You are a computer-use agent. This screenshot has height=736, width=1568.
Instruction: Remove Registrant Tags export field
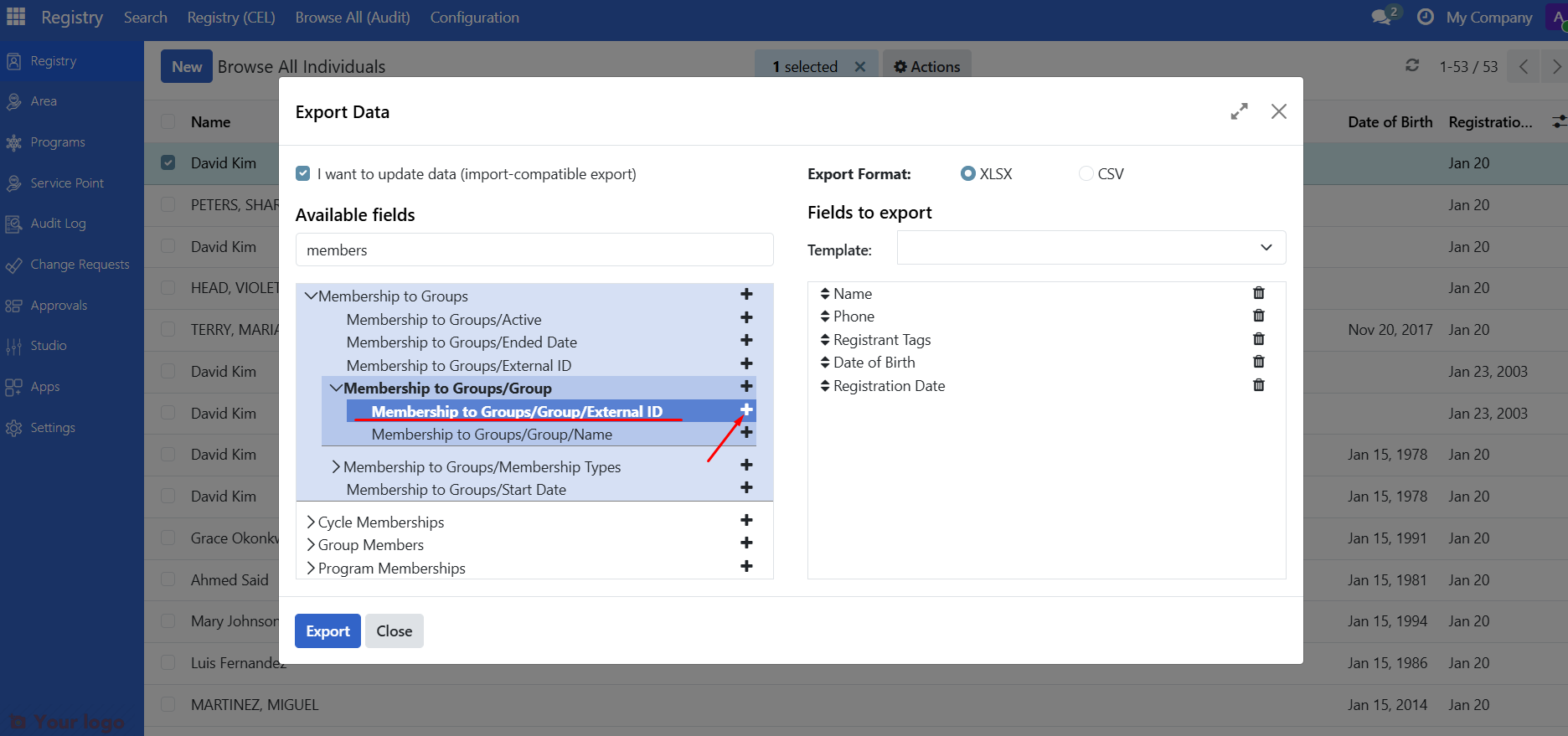pos(1258,339)
